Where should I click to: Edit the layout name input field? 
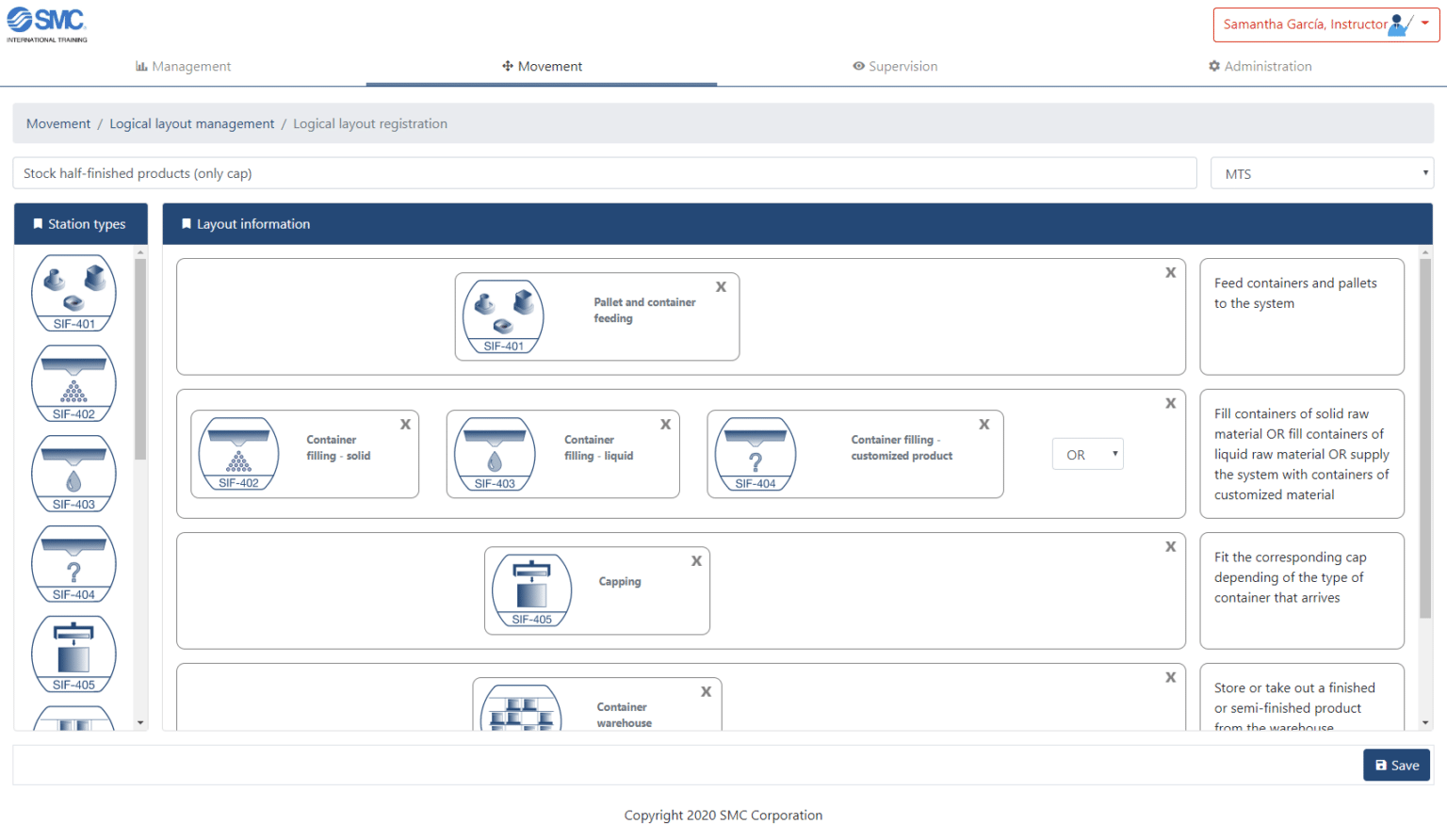click(x=603, y=172)
